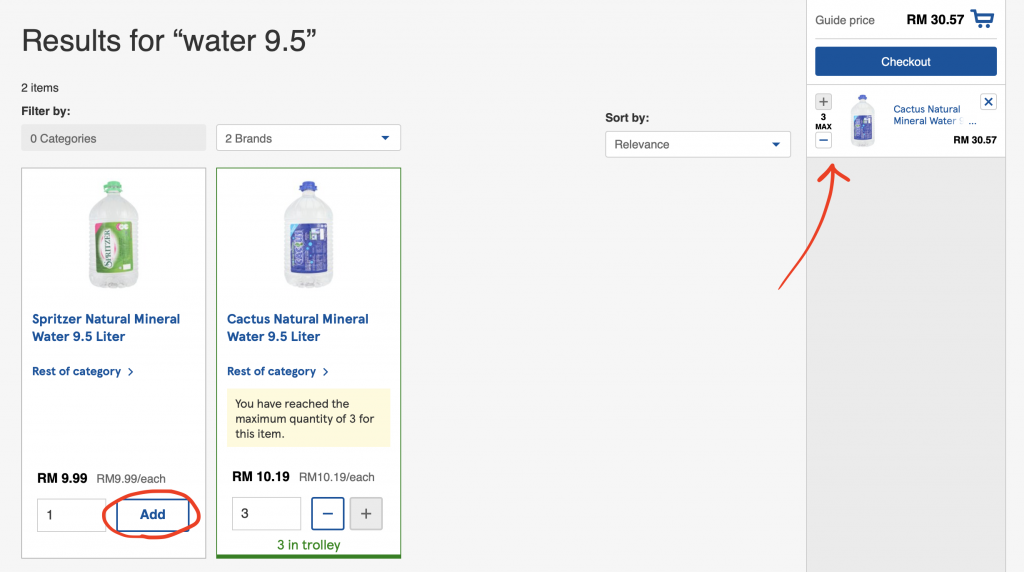Open Spritzer Natural Mineral Water 9.5 Liter link
The image size is (1024, 572).
point(106,328)
